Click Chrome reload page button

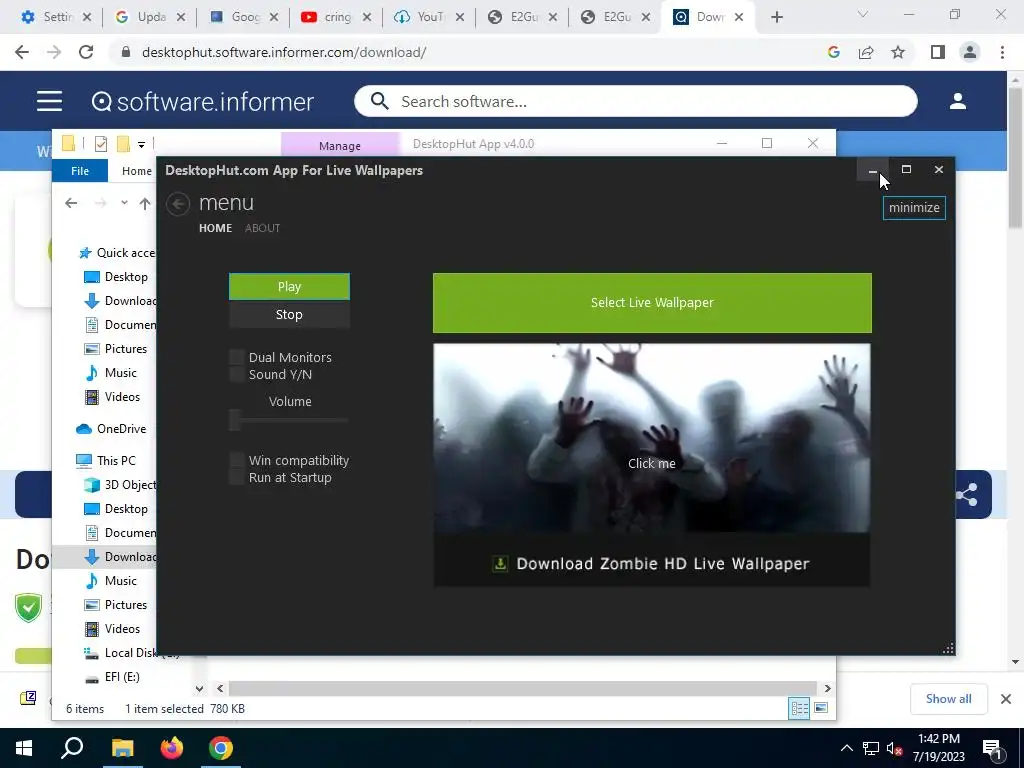click(x=86, y=52)
